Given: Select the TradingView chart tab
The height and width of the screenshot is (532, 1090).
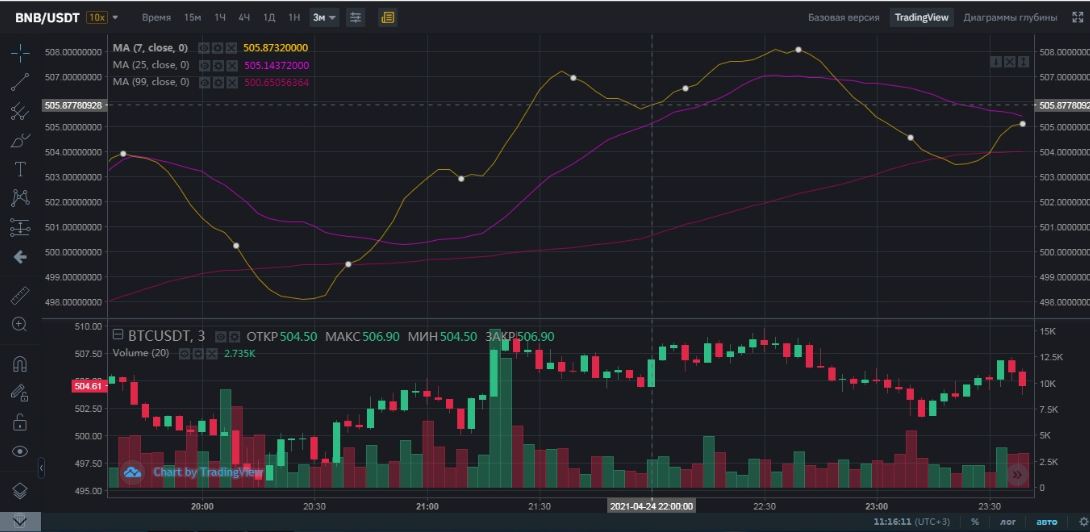Looking at the screenshot, I should (921, 17).
